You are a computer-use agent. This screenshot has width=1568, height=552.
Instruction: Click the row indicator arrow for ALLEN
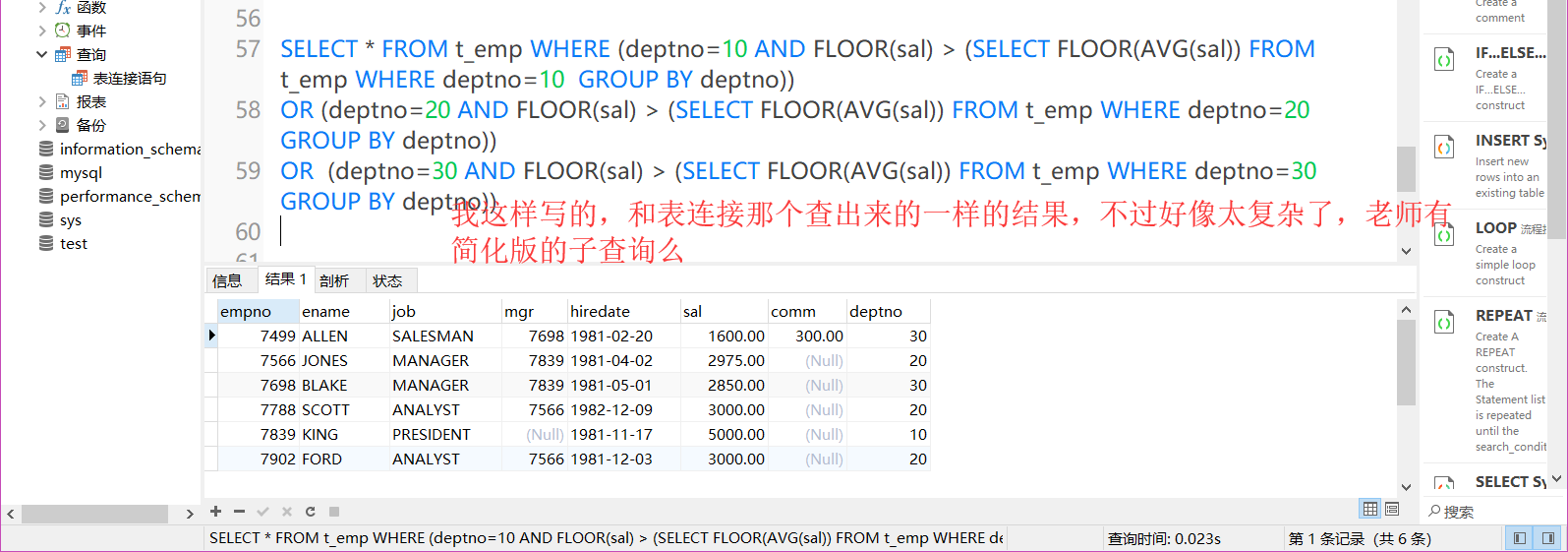pos(211,336)
